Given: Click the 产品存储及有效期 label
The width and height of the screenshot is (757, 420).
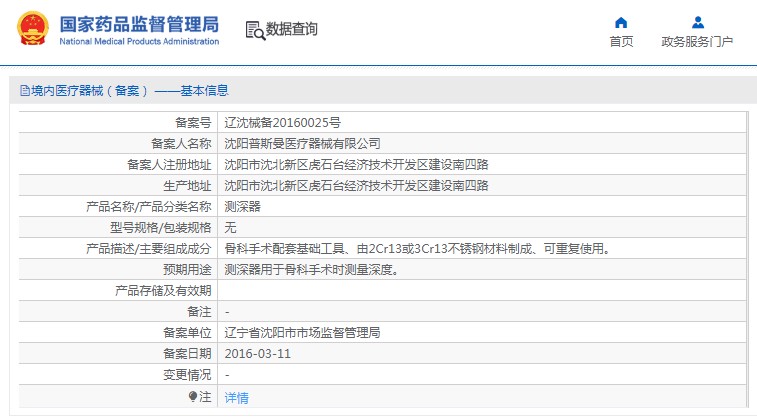Looking at the screenshot, I should click(163, 291).
